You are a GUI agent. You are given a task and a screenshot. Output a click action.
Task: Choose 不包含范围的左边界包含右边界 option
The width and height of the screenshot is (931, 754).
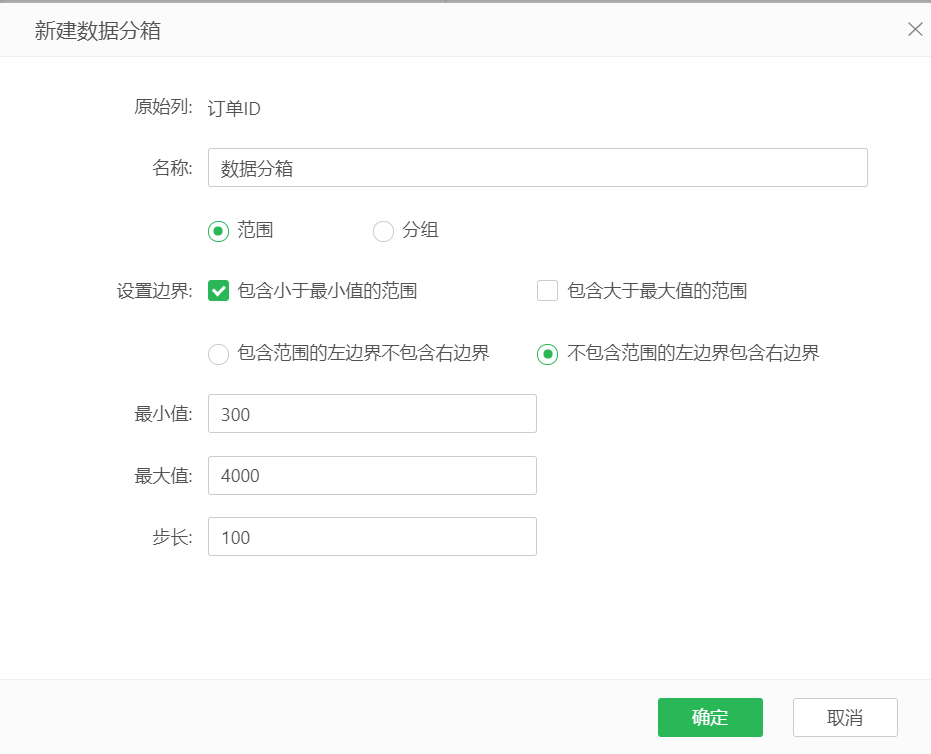pos(547,354)
